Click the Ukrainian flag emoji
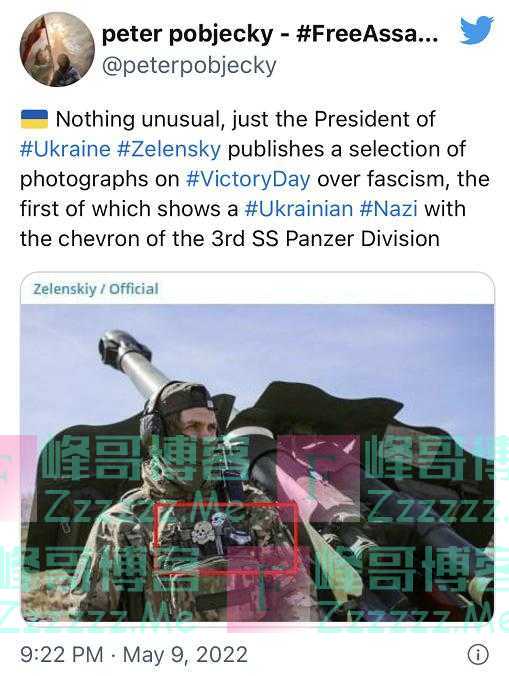This screenshot has height=676, width=509. click(34, 119)
